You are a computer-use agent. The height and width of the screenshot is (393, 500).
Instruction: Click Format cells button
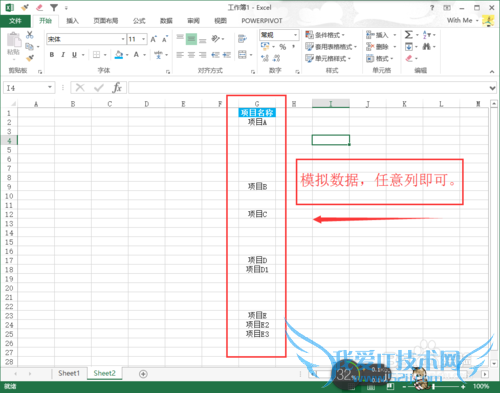point(380,59)
